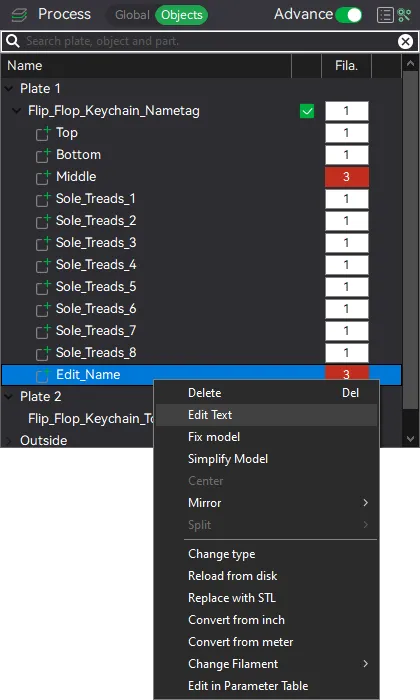Toggle the Advance switch off
The image size is (420, 700).
point(349,15)
